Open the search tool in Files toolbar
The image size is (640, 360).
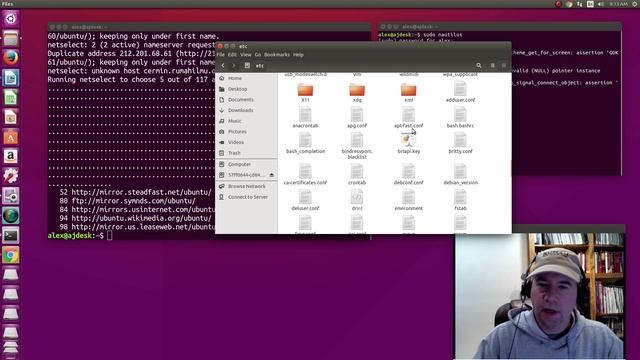click(478, 65)
